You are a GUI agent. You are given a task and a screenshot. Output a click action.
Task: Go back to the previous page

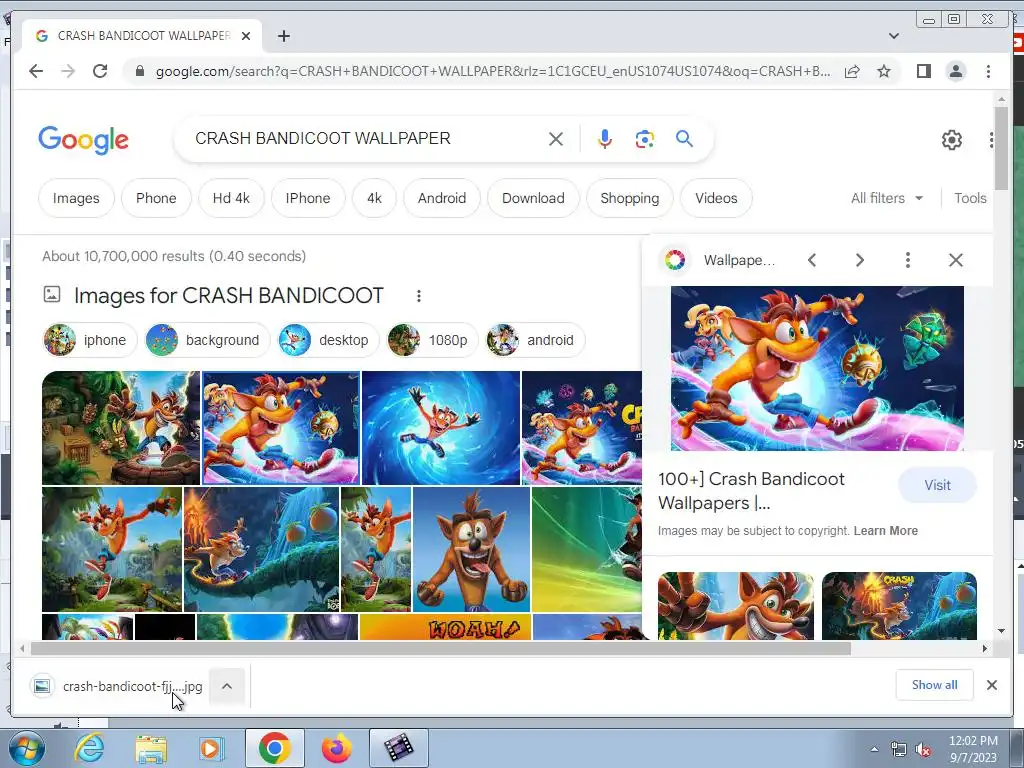[36, 71]
